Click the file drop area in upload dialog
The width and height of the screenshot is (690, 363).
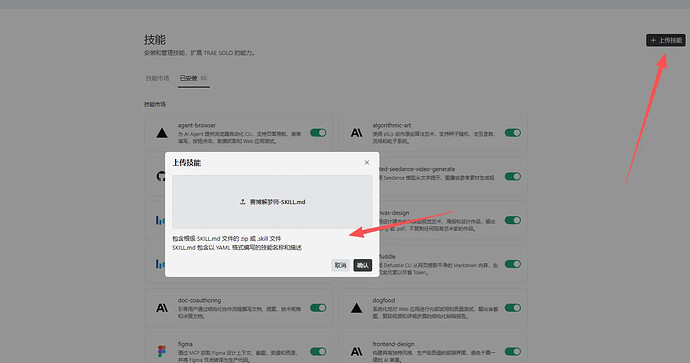pyautogui.click(x=272, y=202)
